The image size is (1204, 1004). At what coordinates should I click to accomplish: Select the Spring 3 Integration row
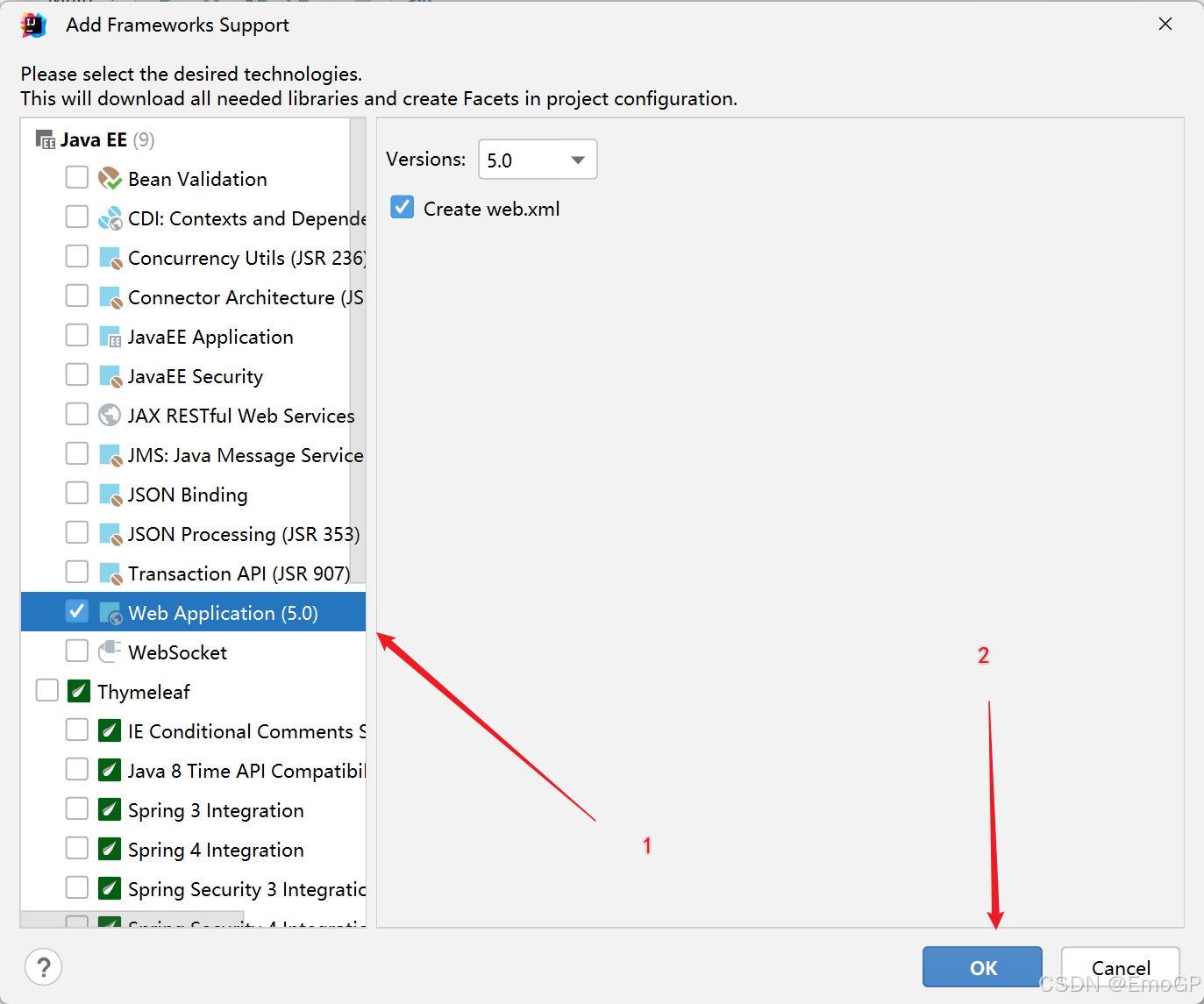193,810
